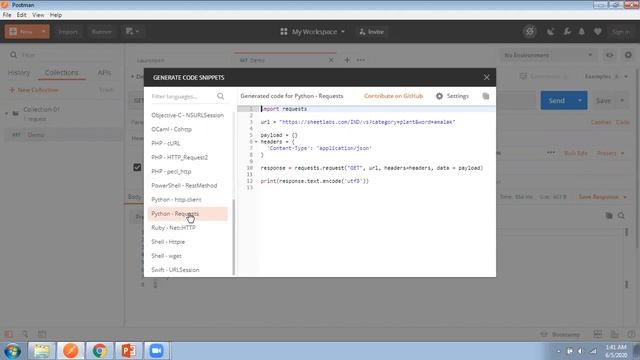Click the Runner button
The image size is (640, 360).
(102, 31)
